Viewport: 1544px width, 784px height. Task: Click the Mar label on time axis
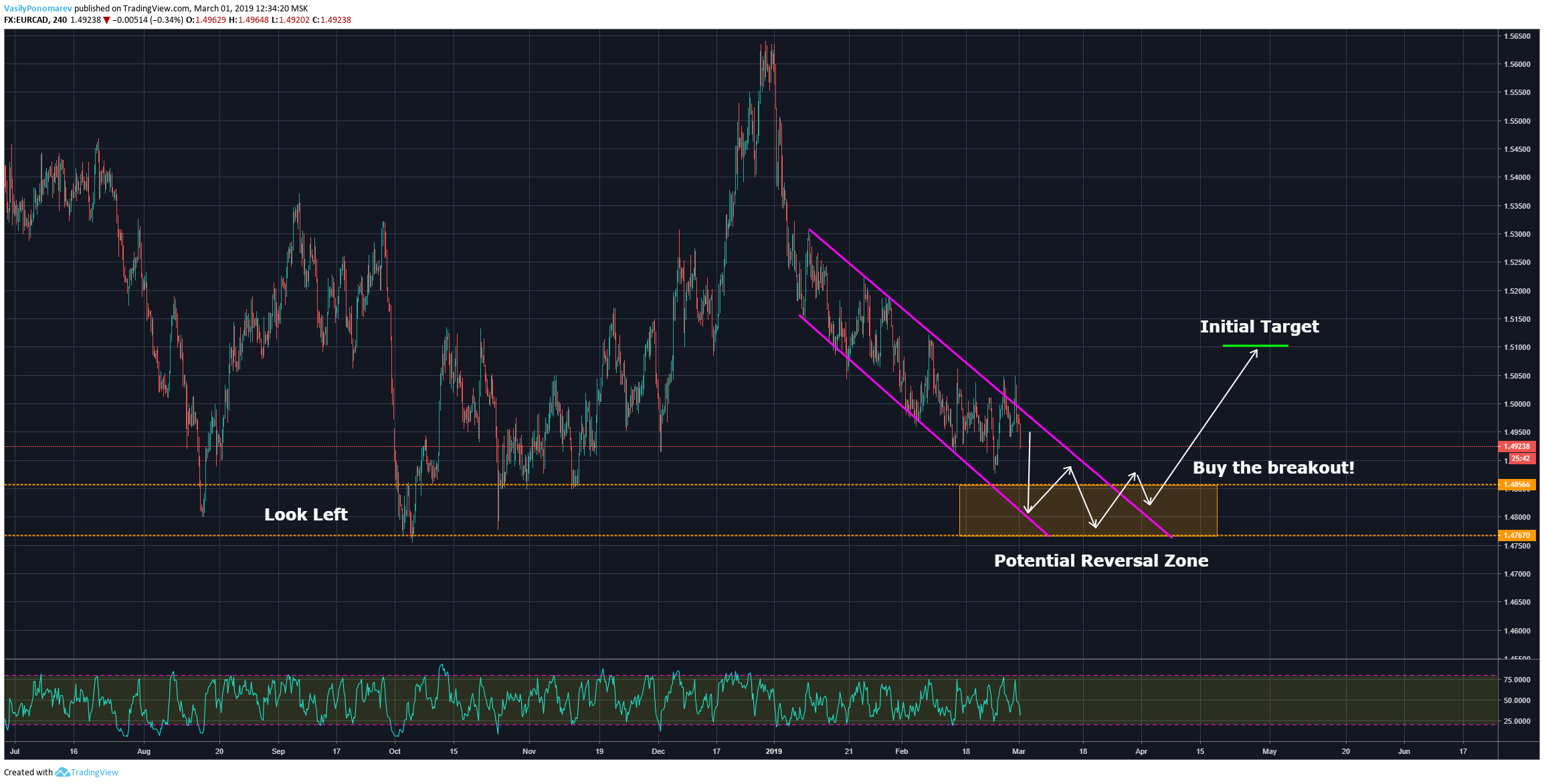(1019, 751)
